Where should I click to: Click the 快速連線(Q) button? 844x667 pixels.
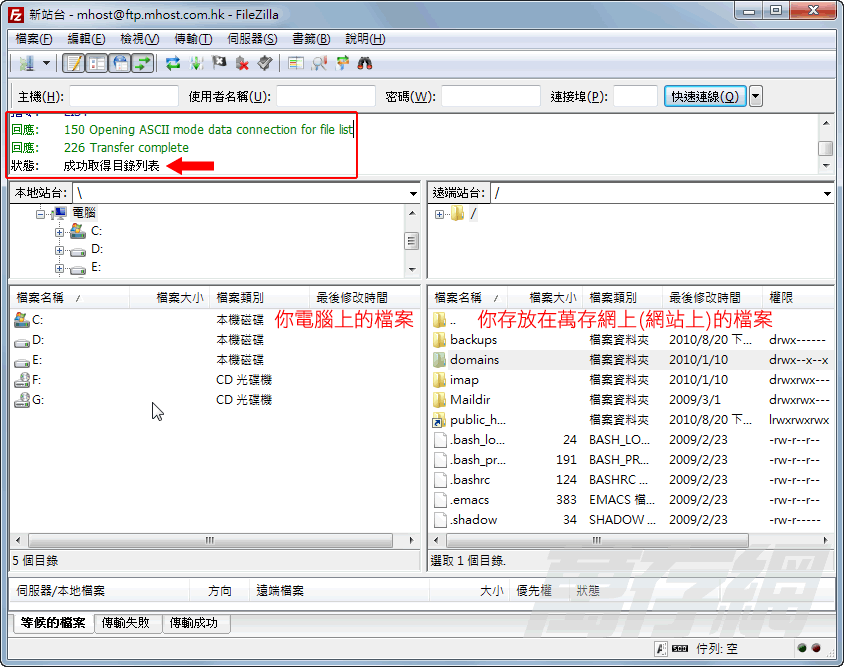705,96
